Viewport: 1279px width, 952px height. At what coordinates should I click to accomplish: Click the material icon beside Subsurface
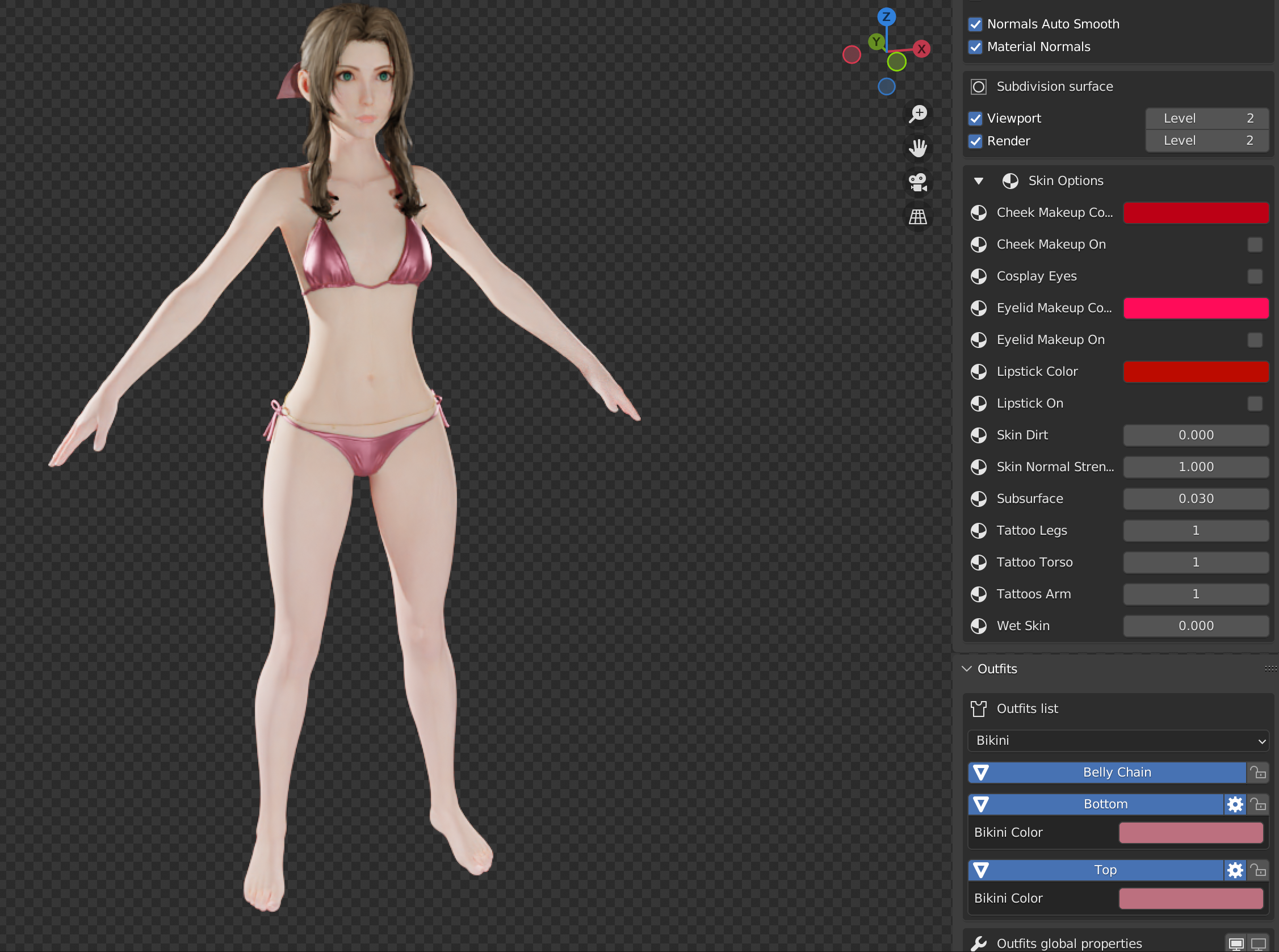[978, 499]
